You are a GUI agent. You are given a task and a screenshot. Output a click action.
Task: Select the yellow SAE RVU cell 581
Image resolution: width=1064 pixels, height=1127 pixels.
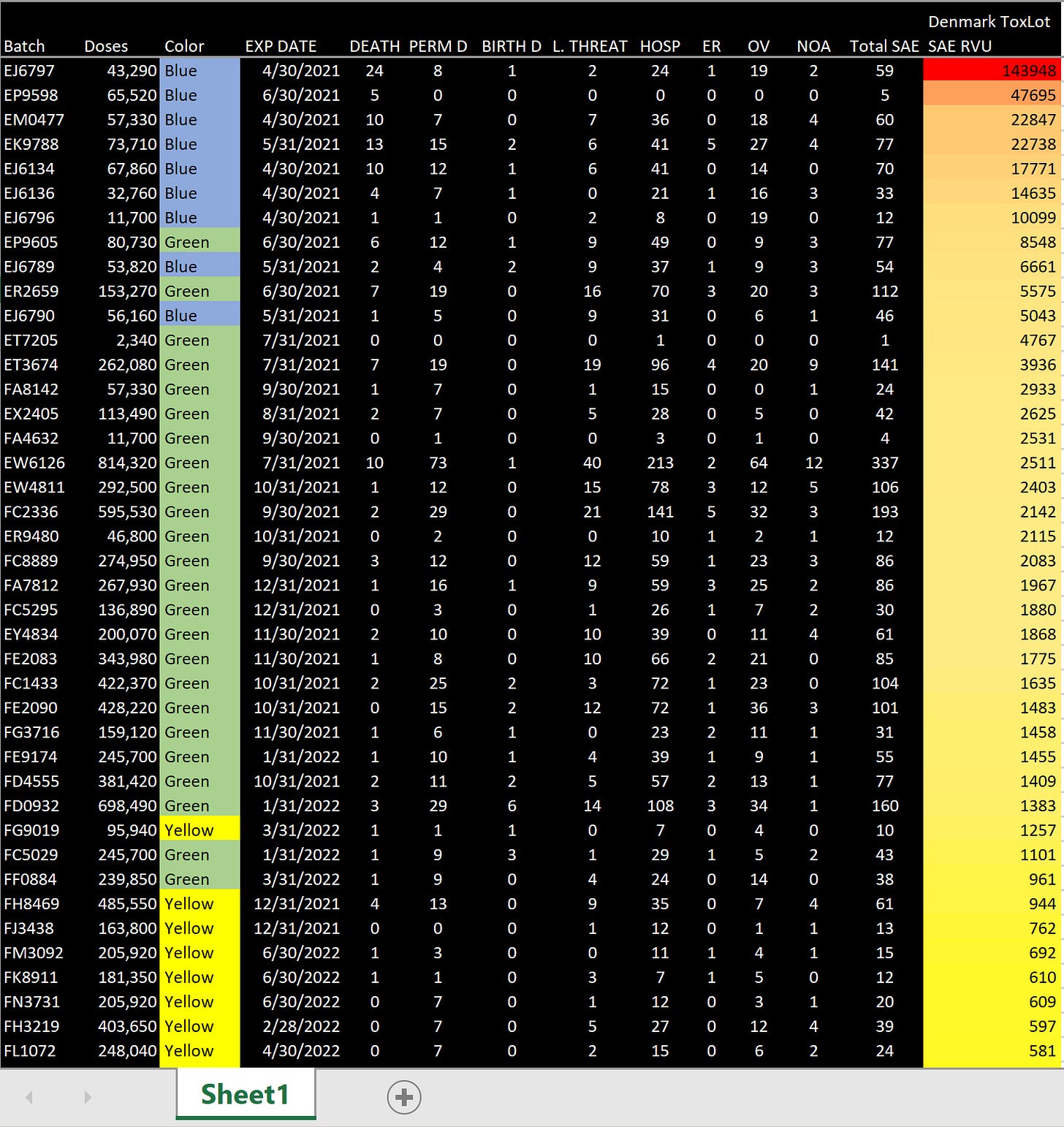(992, 1050)
